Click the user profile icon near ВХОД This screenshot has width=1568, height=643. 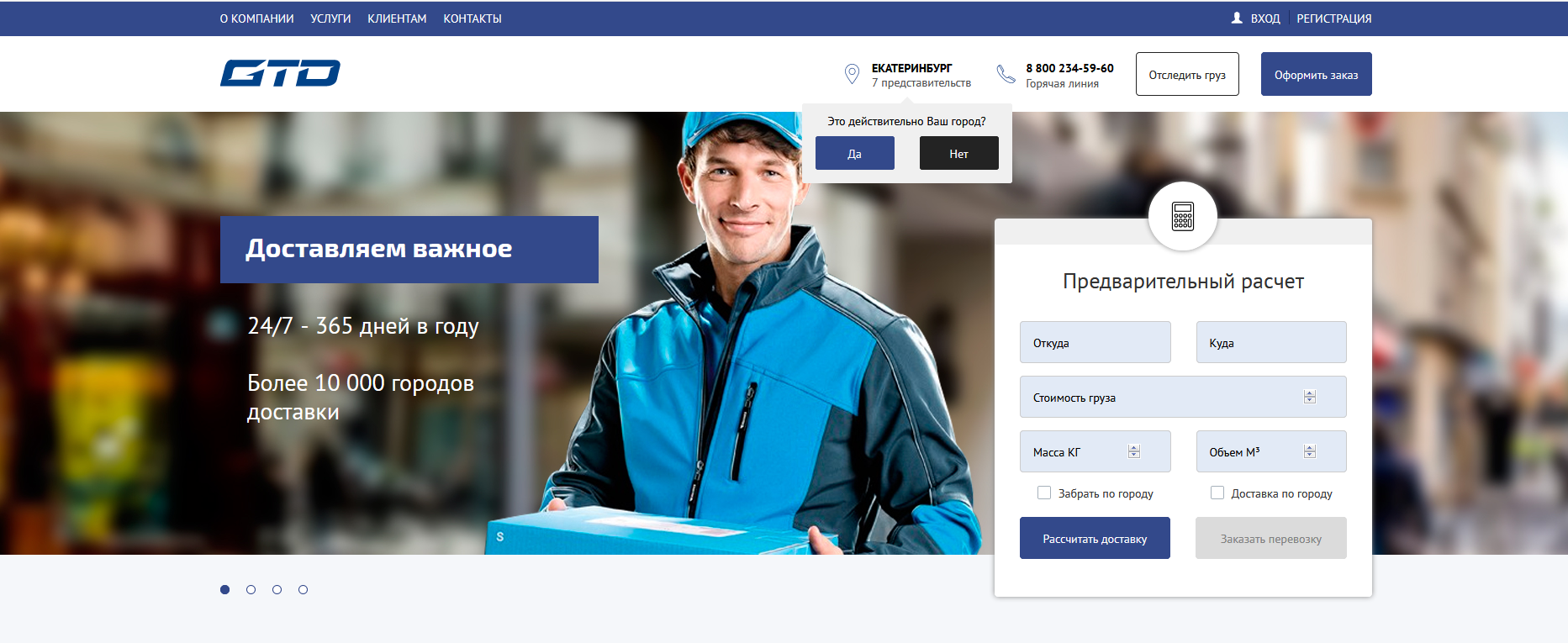click(1237, 18)
